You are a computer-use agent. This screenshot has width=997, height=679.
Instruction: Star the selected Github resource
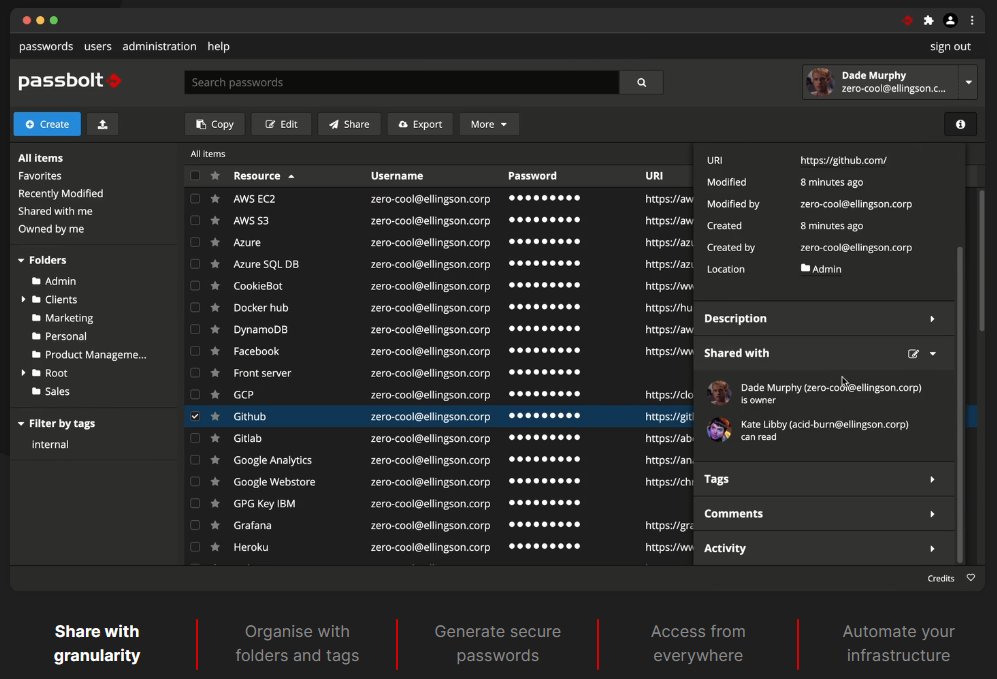coord(215,416)
